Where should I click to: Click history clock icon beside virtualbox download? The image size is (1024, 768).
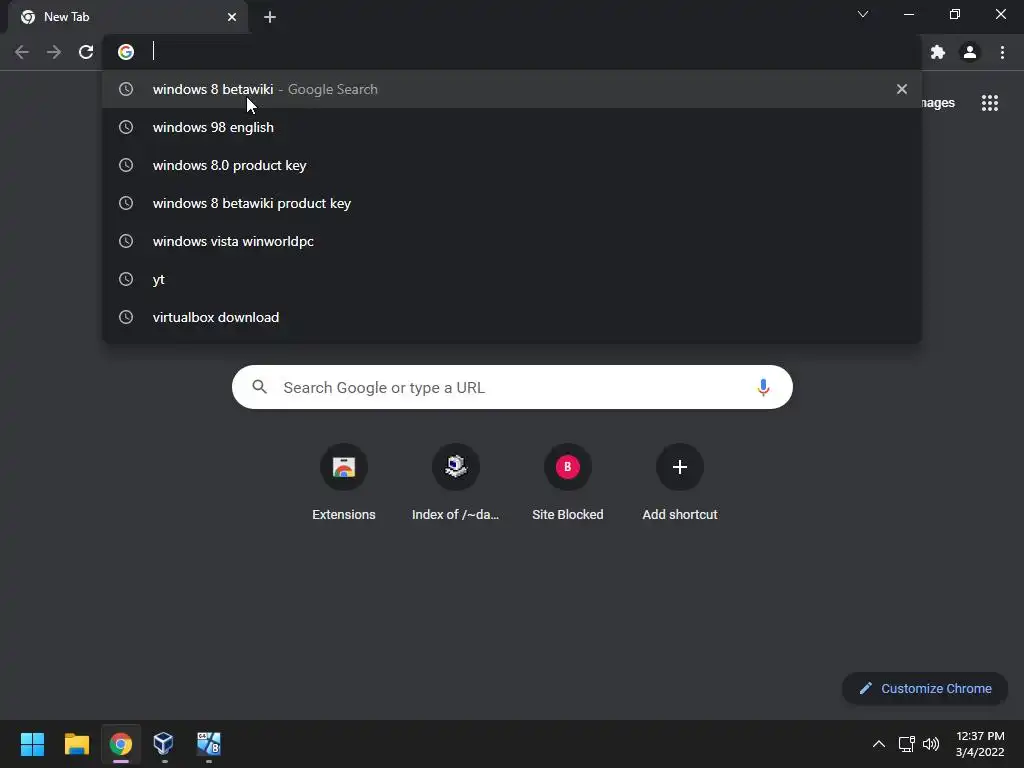(x=126, y=317)
